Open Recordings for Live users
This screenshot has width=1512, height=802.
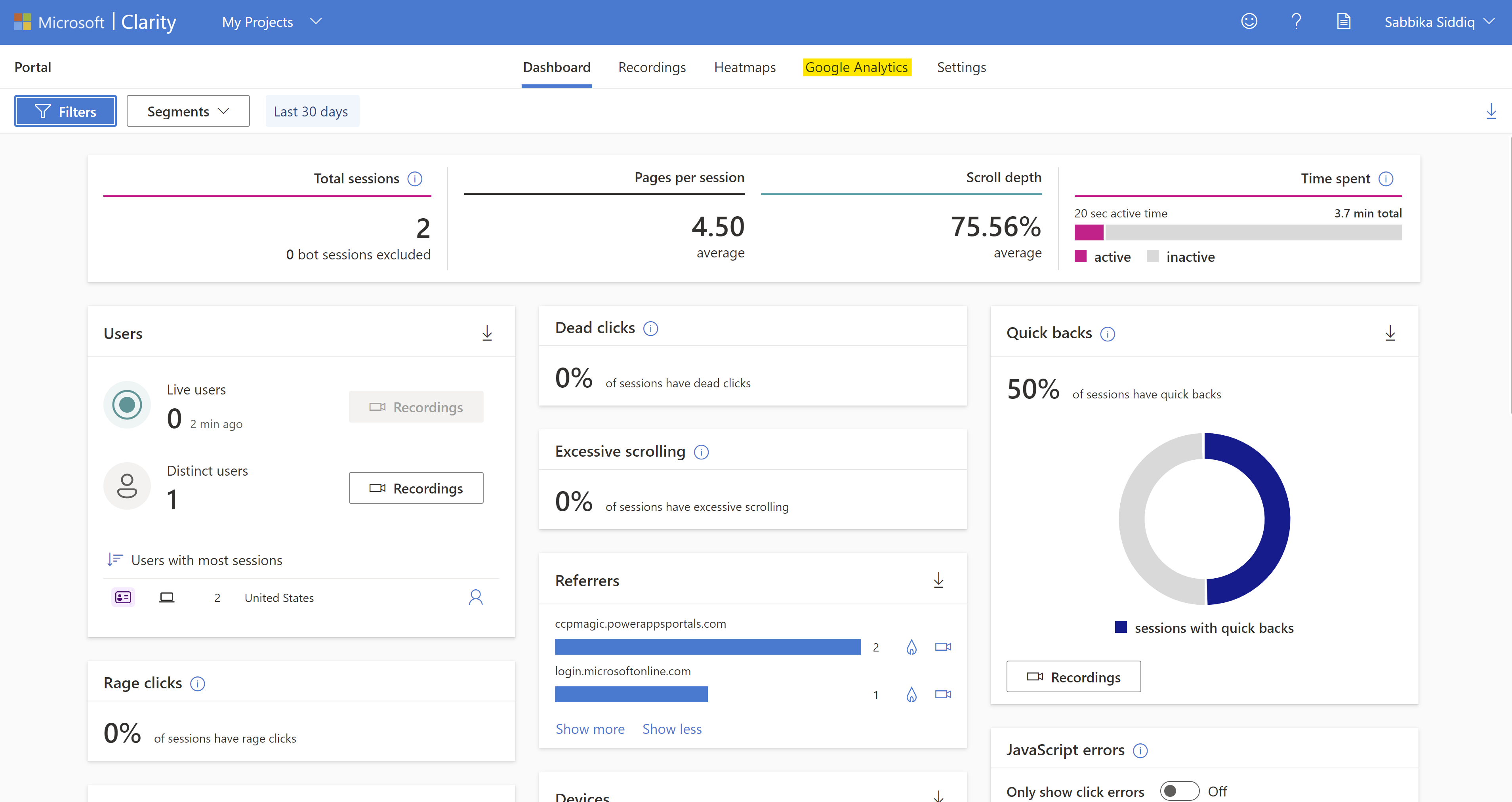tap(416, 407)
